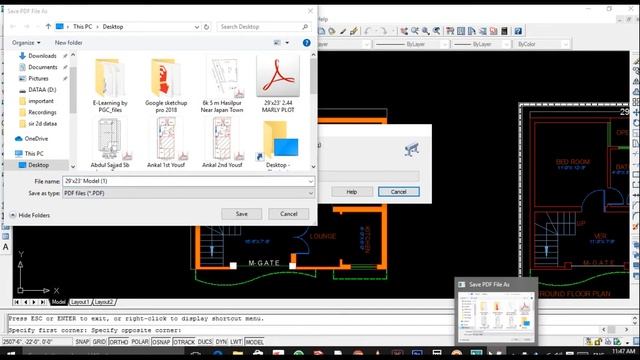Click Help button in plot progress dialog
Viewport: 640px width, 360px height.
pos(352,192)
